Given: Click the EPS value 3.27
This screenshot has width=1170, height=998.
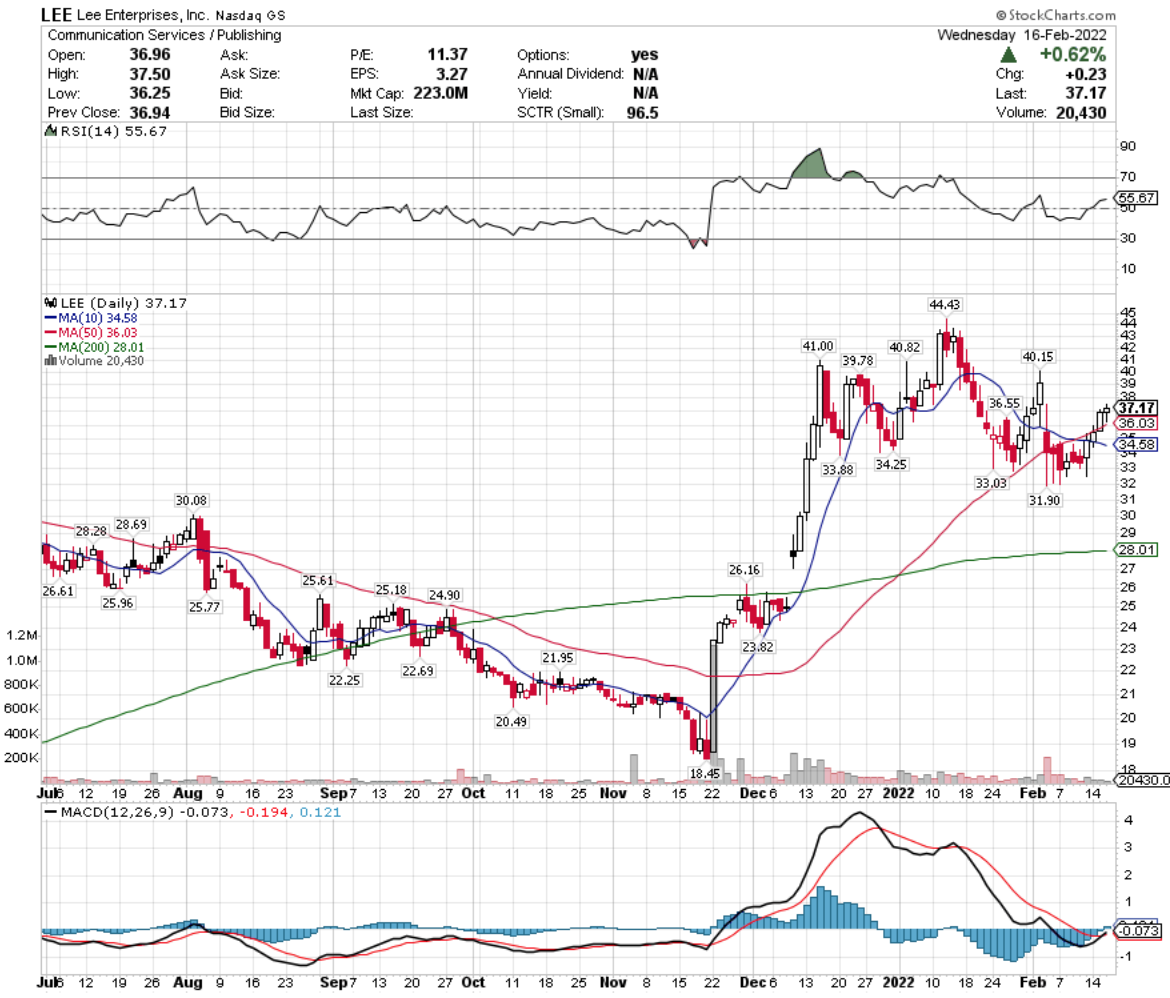Looking at the screenshot, I should point(452,74).
